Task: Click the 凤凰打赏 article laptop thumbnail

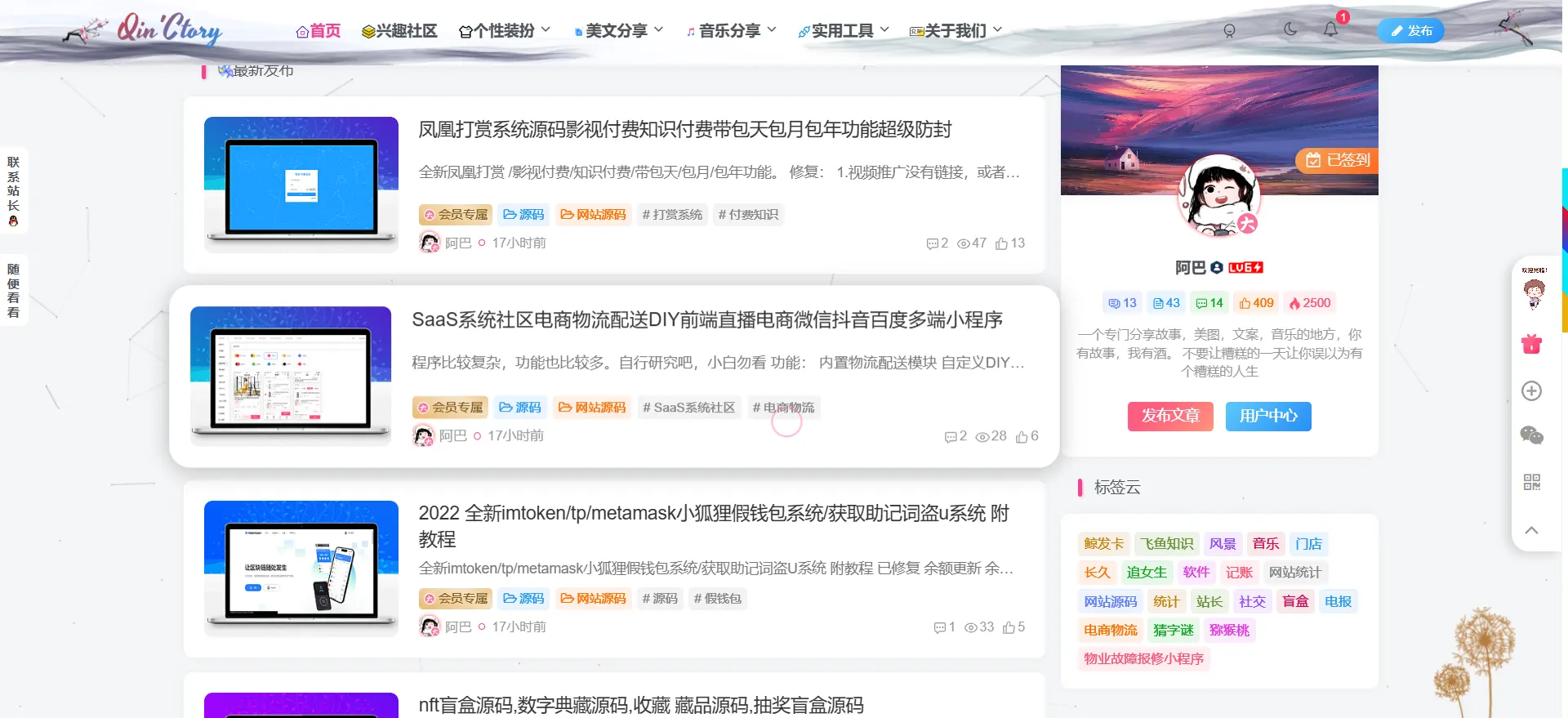Action: tap(301, 185)
